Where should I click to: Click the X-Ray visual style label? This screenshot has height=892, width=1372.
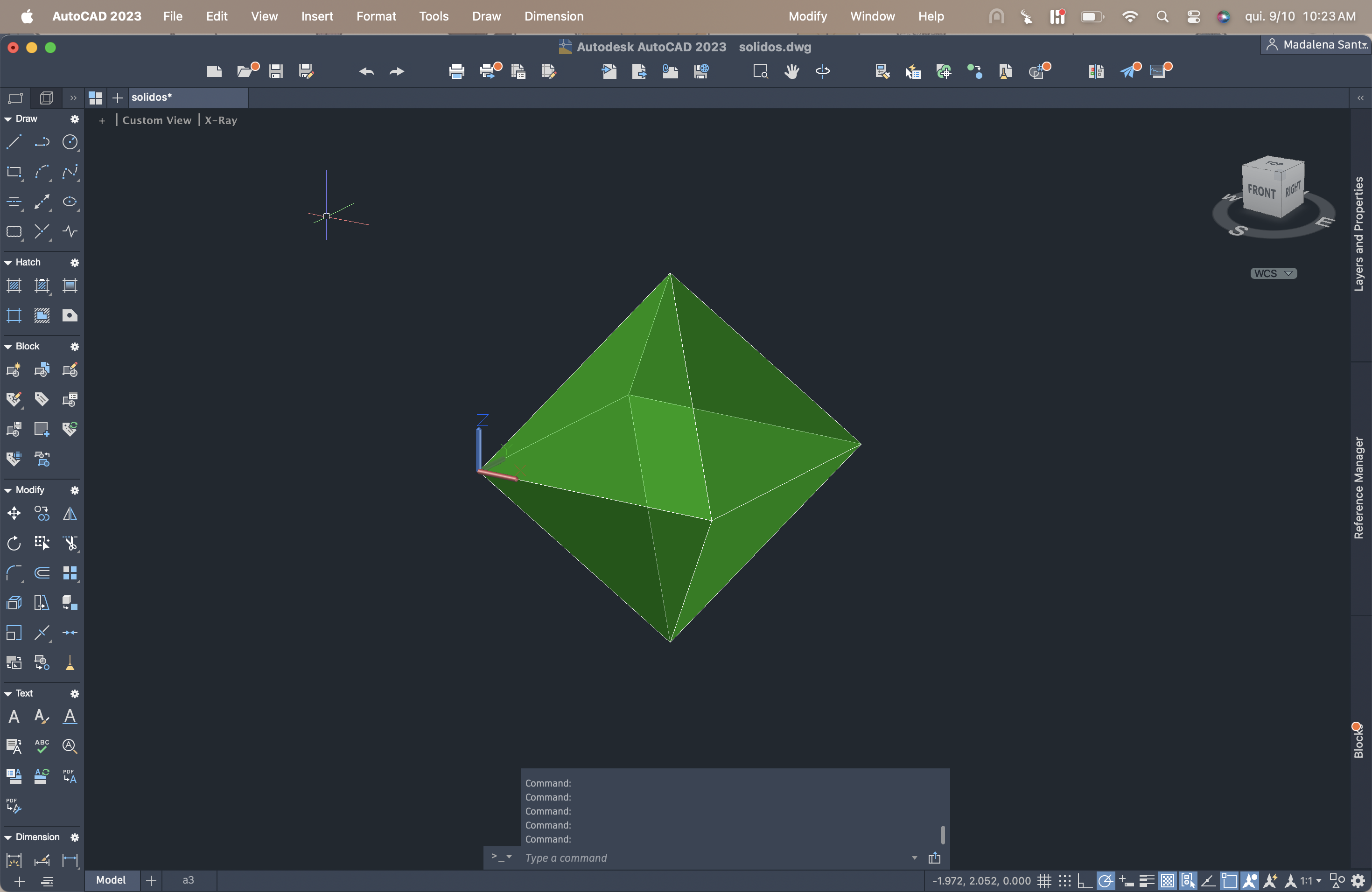coord(221,120)
